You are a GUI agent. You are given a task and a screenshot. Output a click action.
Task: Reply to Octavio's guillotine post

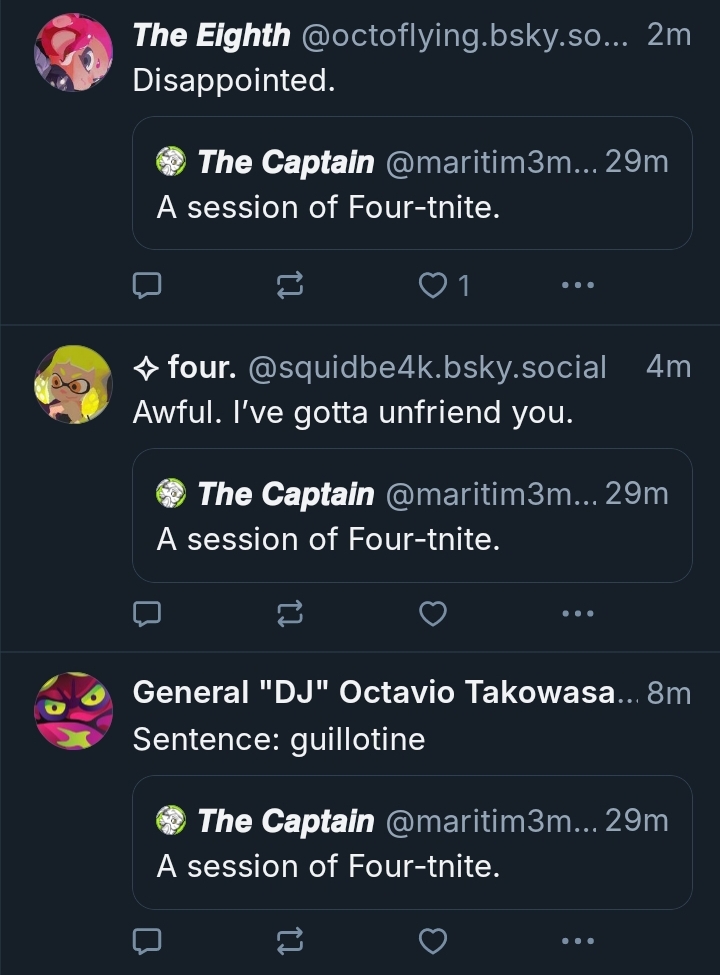click(x=147, y=940)
